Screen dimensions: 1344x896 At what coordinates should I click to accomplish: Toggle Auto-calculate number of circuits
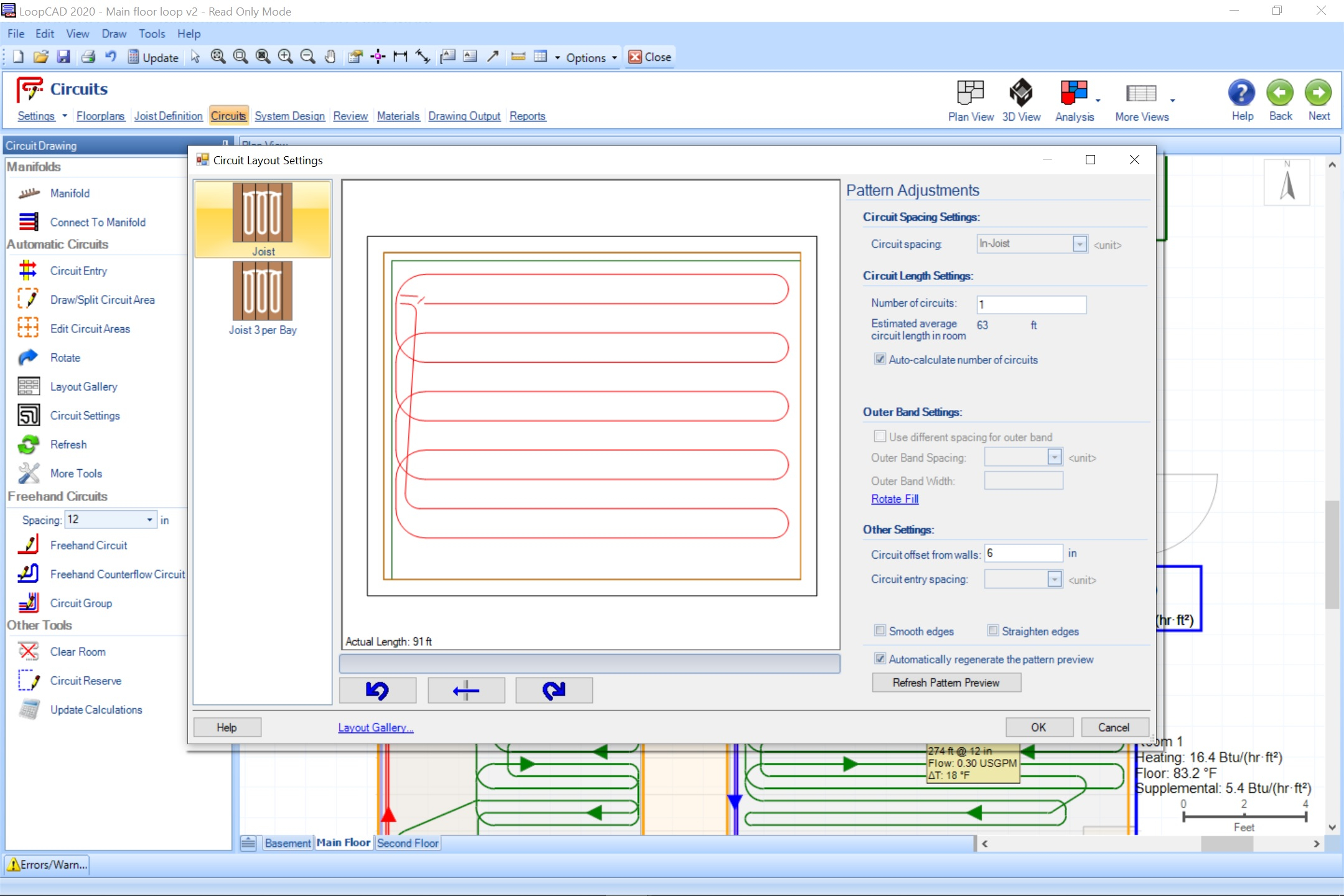(x=878, y=359)
